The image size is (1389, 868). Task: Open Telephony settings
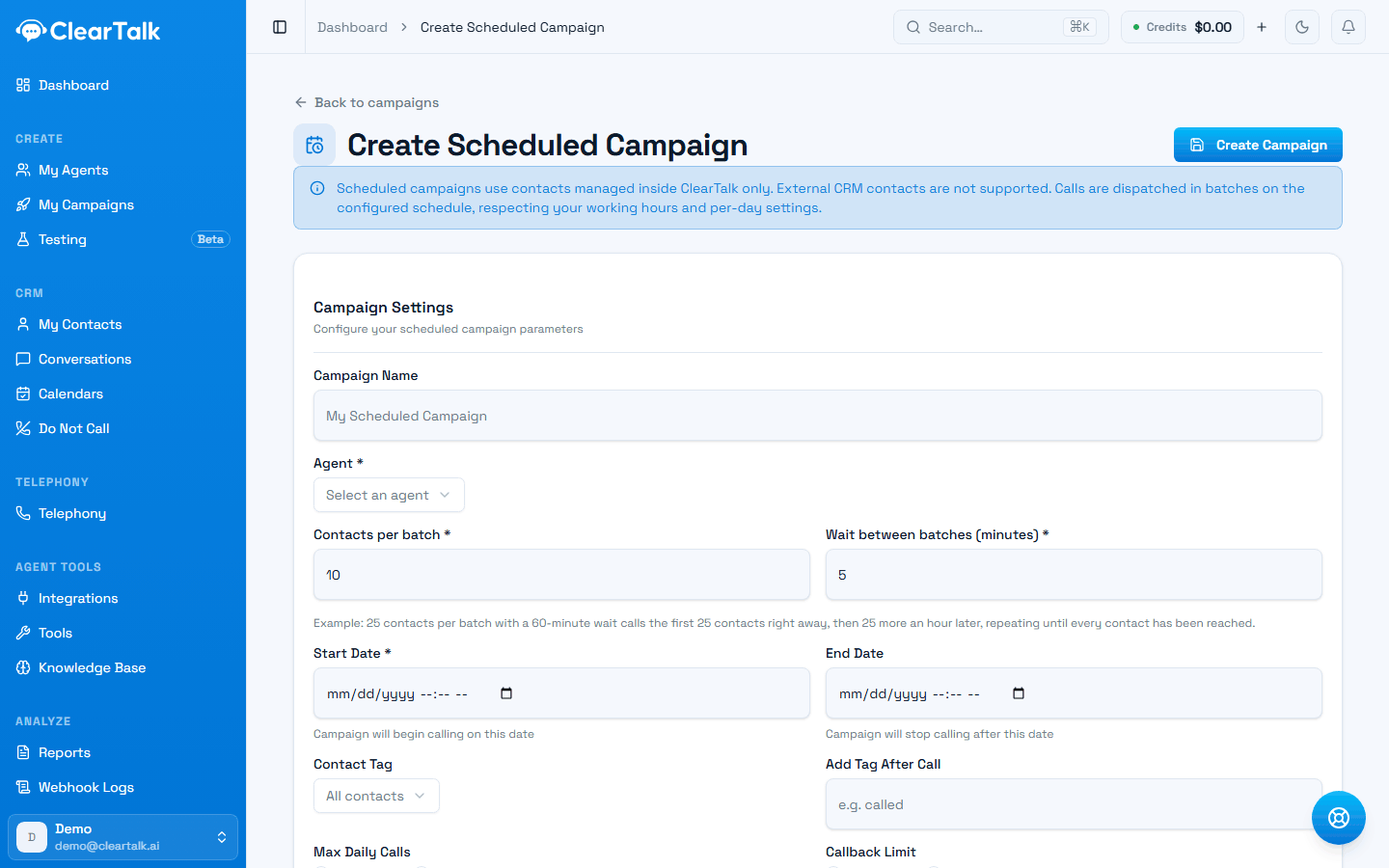(x=123, y=513)
